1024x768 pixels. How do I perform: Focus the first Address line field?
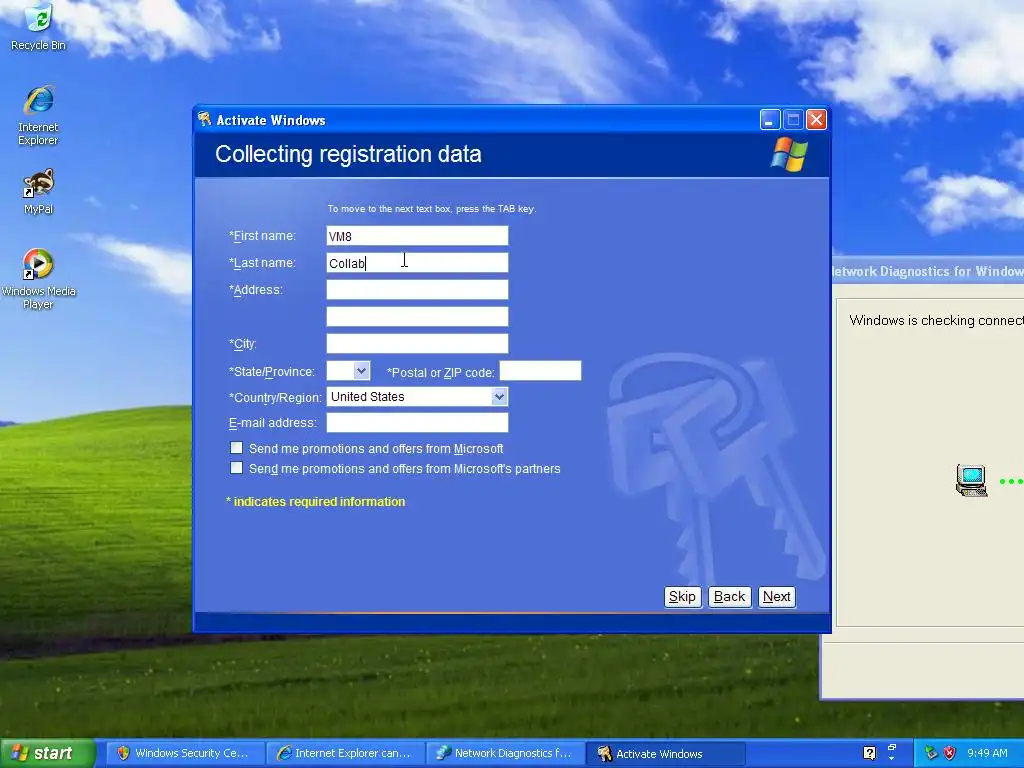click(x=417, y=289)
